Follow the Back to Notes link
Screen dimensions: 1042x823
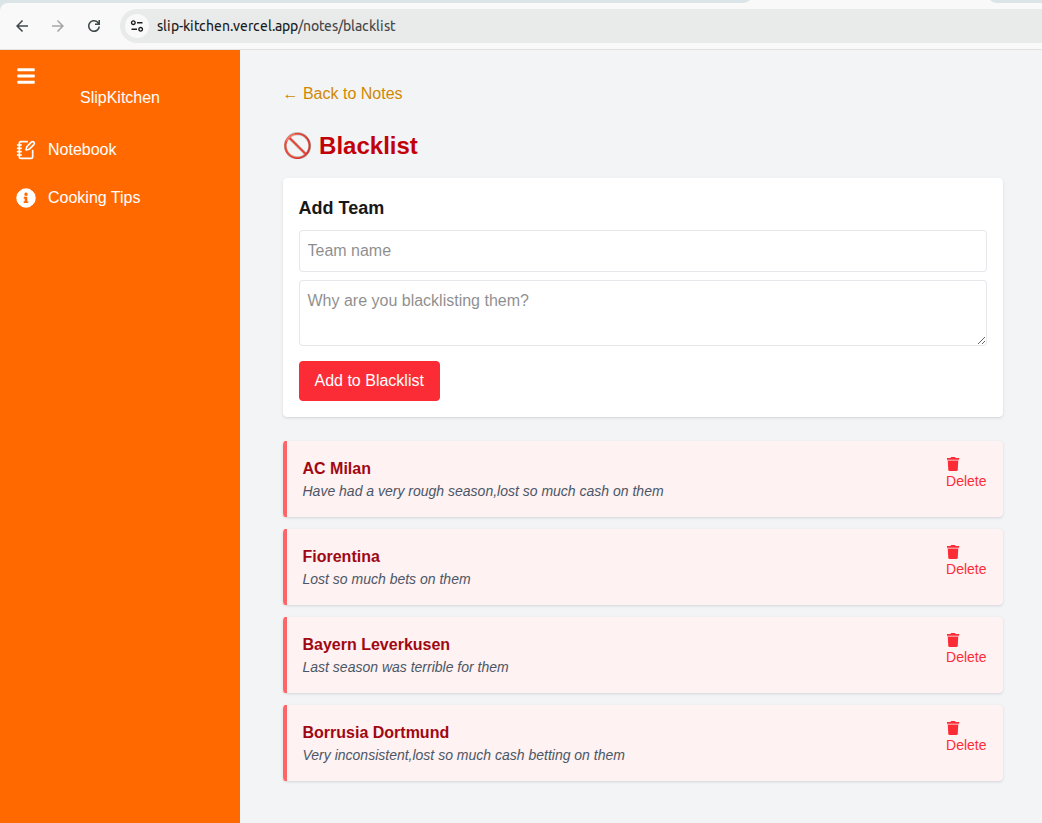pos(343,94)
